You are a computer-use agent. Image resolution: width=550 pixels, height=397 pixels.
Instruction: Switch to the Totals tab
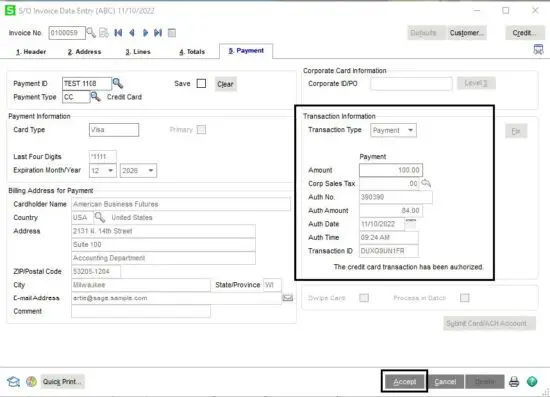click(x=192, y=52)
